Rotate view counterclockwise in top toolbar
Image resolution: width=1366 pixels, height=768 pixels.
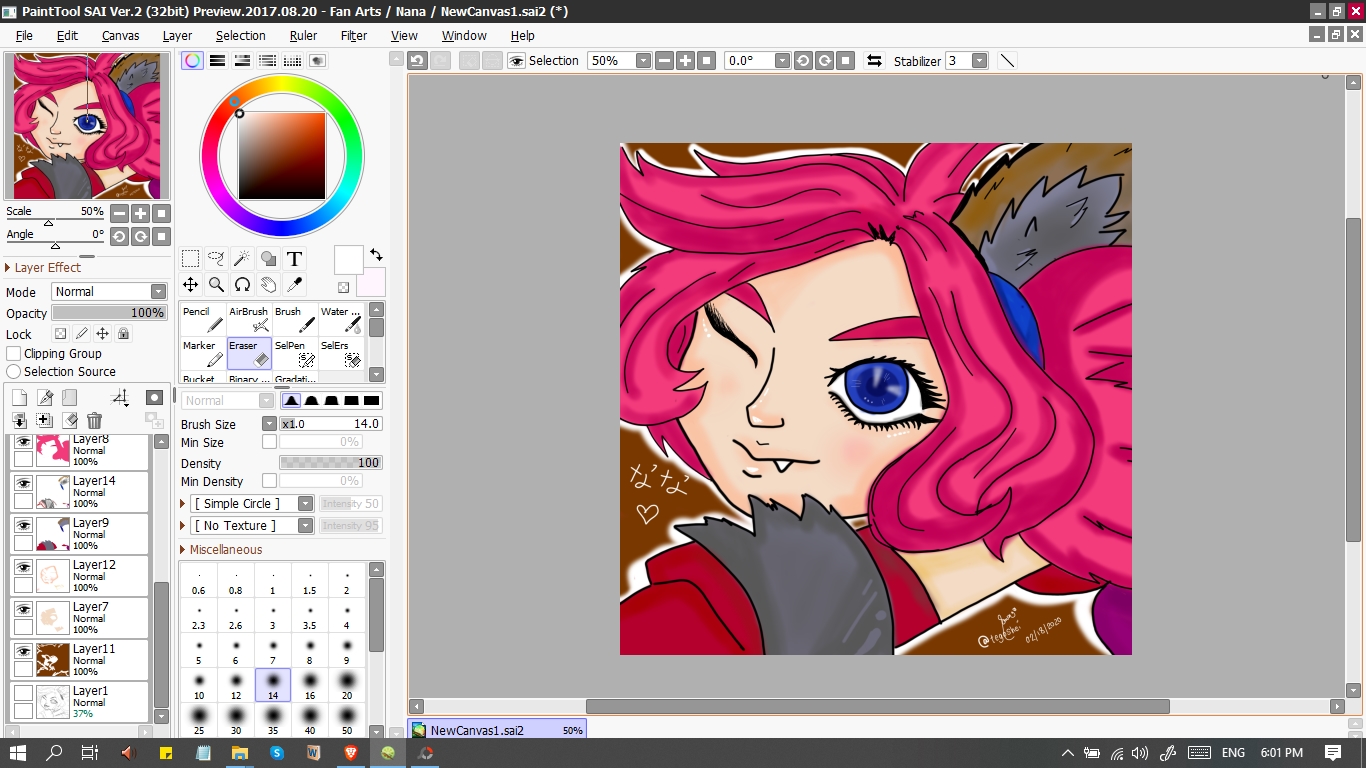point(803,60)
